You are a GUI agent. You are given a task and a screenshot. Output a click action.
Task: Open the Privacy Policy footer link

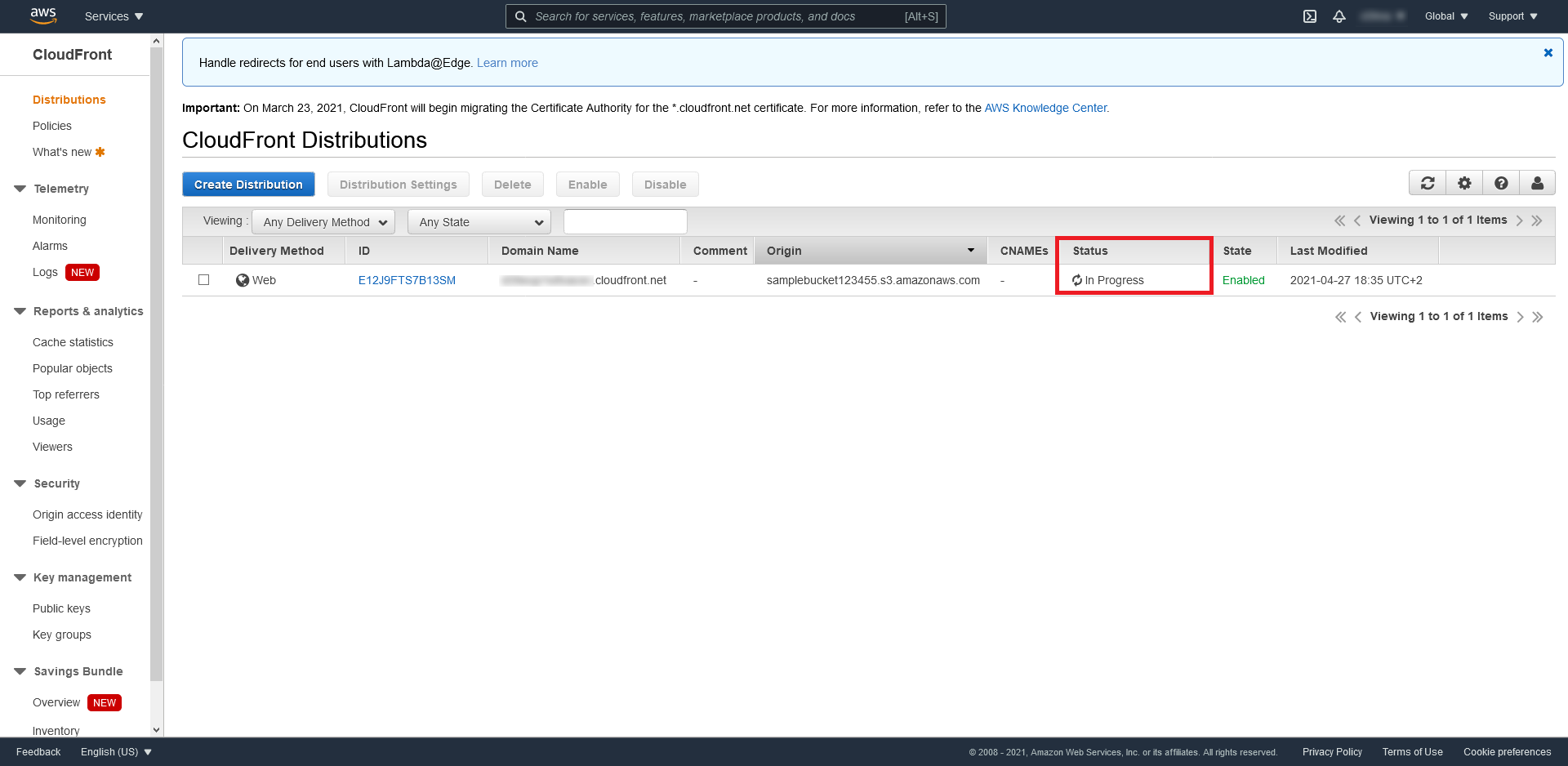[1332, 752]
